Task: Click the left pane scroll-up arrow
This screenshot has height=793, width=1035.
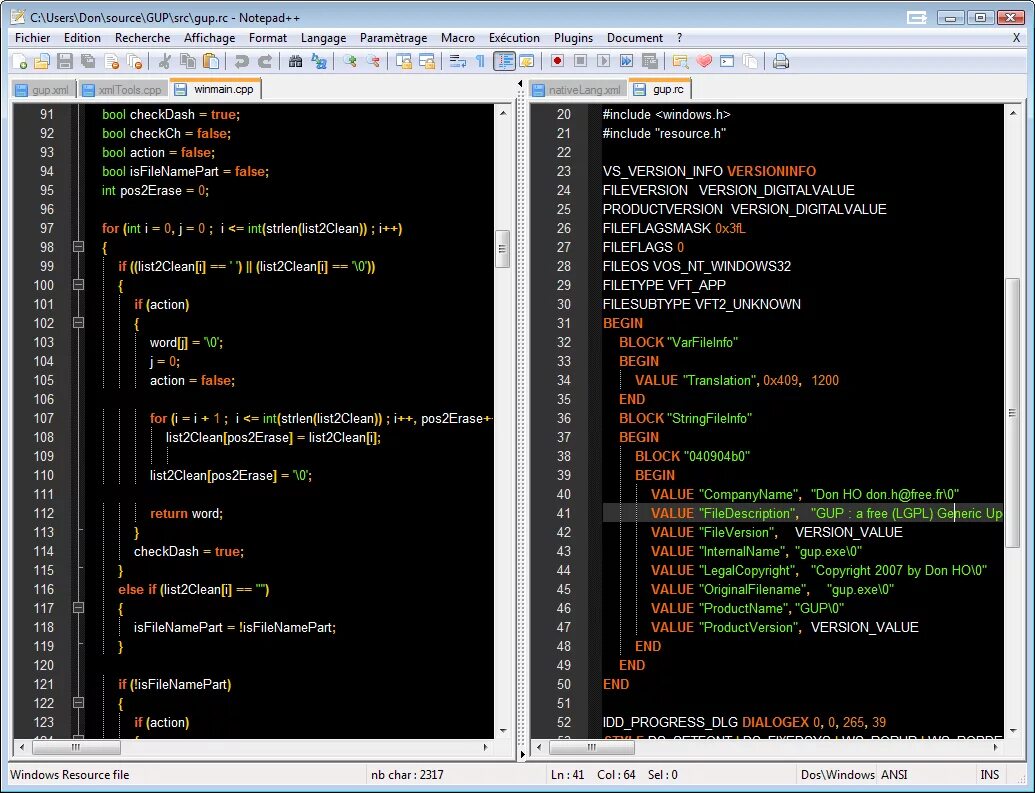Action: click(503, 114)
